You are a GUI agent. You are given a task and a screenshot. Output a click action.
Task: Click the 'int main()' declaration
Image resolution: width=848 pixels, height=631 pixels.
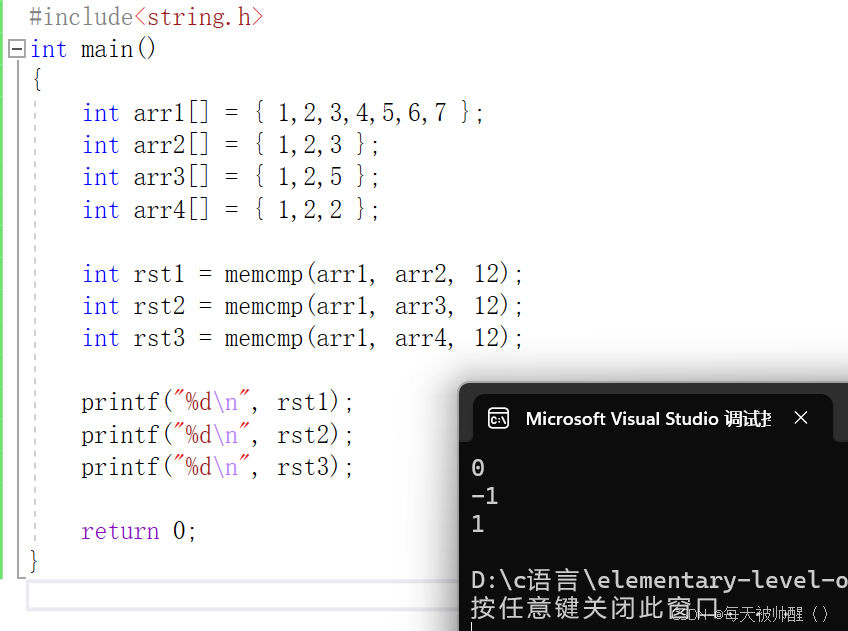click(x=92, y=49)
